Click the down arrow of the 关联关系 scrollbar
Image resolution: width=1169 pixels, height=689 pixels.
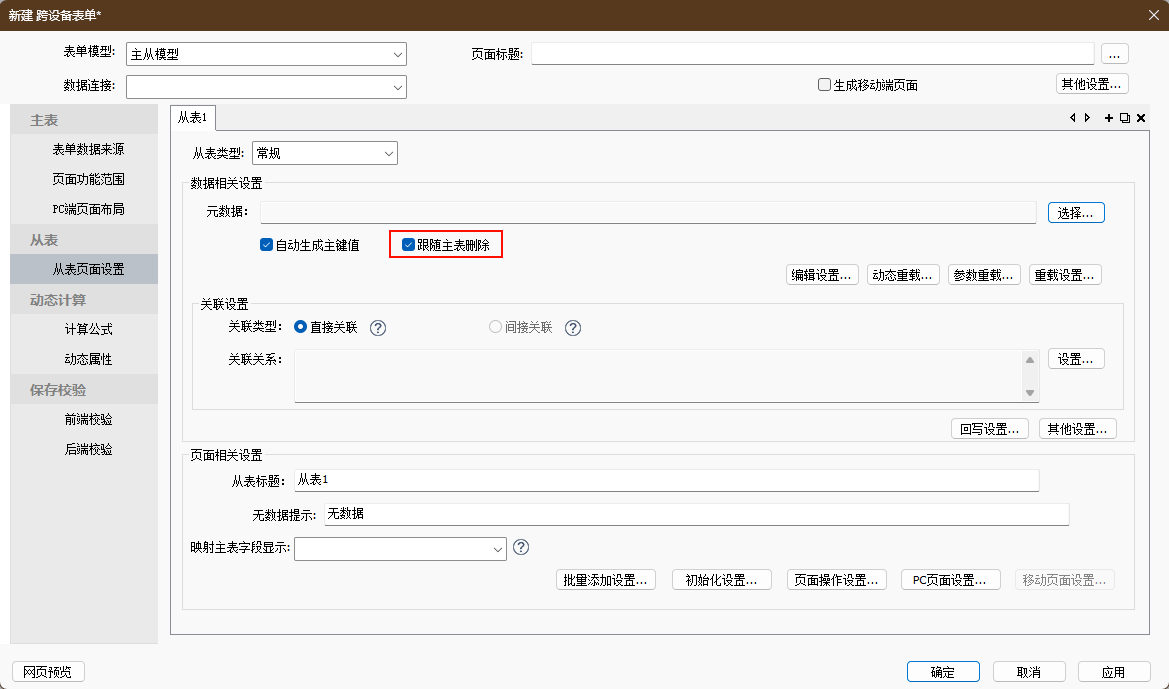pos(1029,393)
